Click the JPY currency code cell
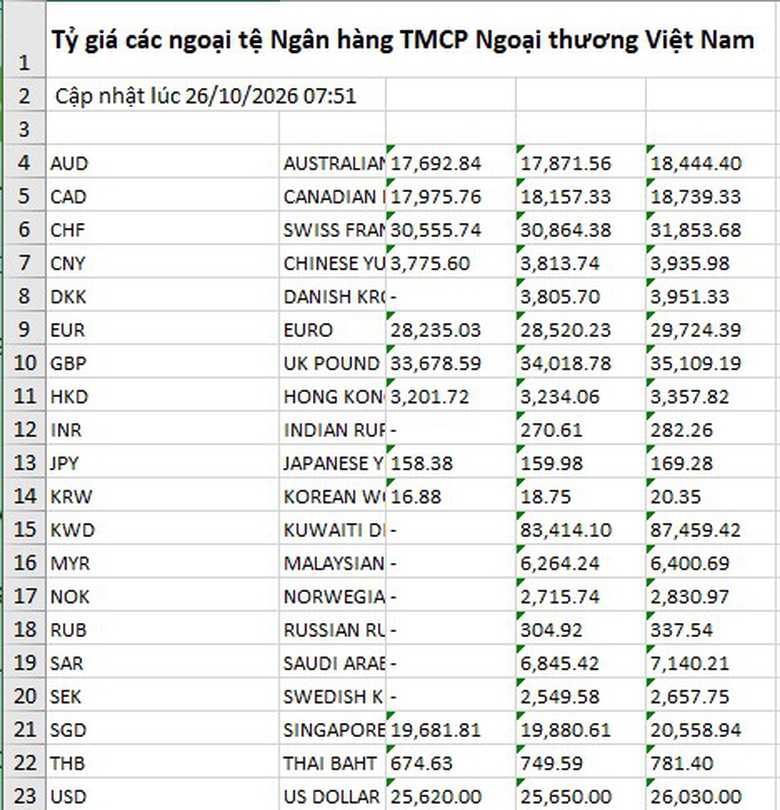The image size is (780, 810). pyautogui.click(x=162, y=462)
